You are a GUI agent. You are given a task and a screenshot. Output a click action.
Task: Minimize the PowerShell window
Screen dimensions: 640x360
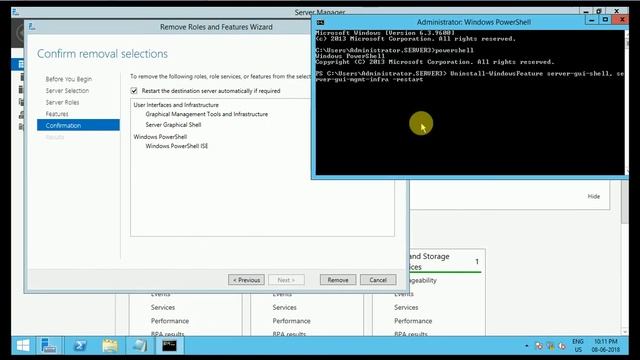point(591,20)
